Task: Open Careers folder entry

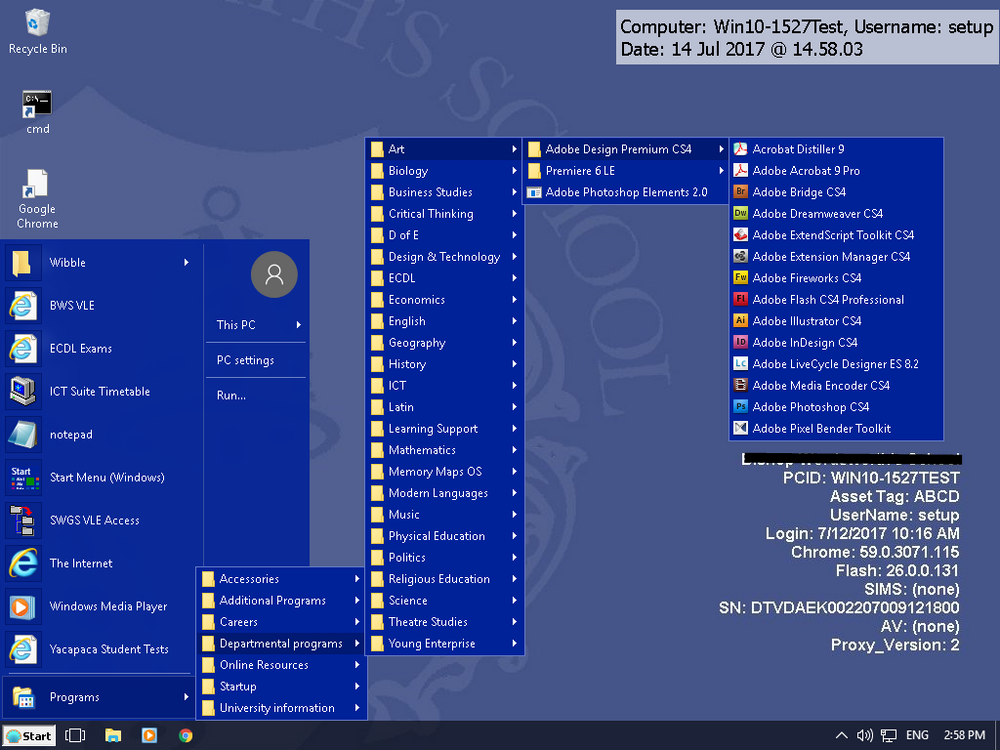Action: click(281, 622)
